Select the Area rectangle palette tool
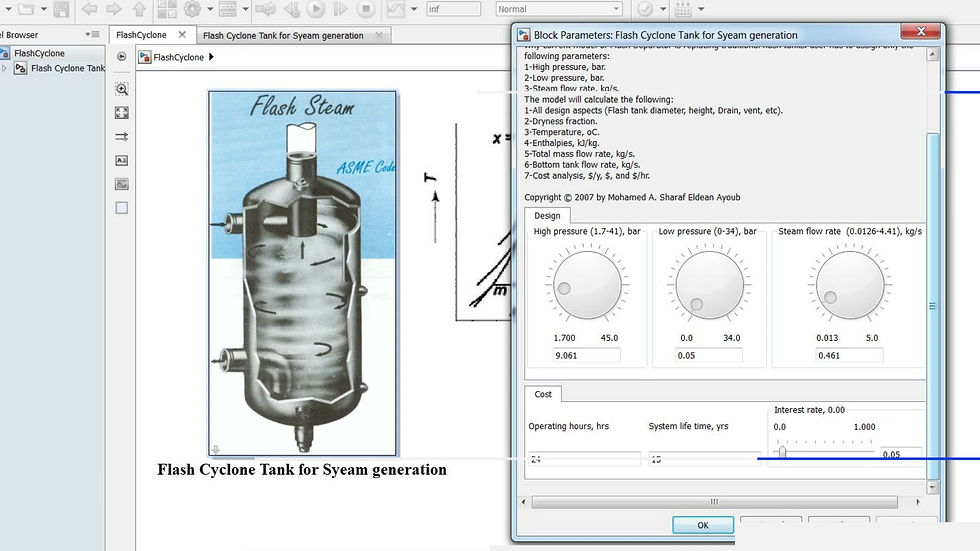 click(x=122, y=208)
